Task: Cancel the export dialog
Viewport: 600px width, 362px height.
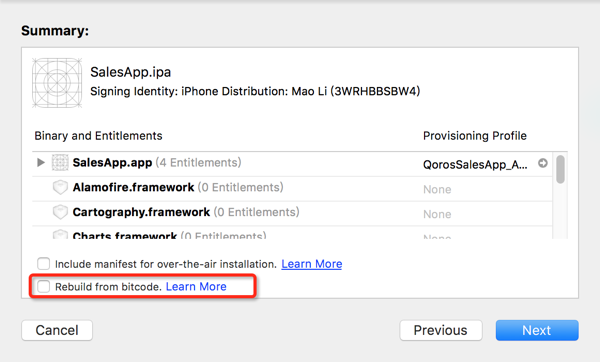Action: pos(57,330)
